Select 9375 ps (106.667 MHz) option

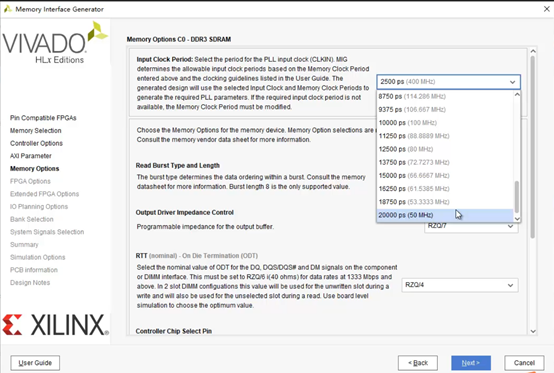445,109
